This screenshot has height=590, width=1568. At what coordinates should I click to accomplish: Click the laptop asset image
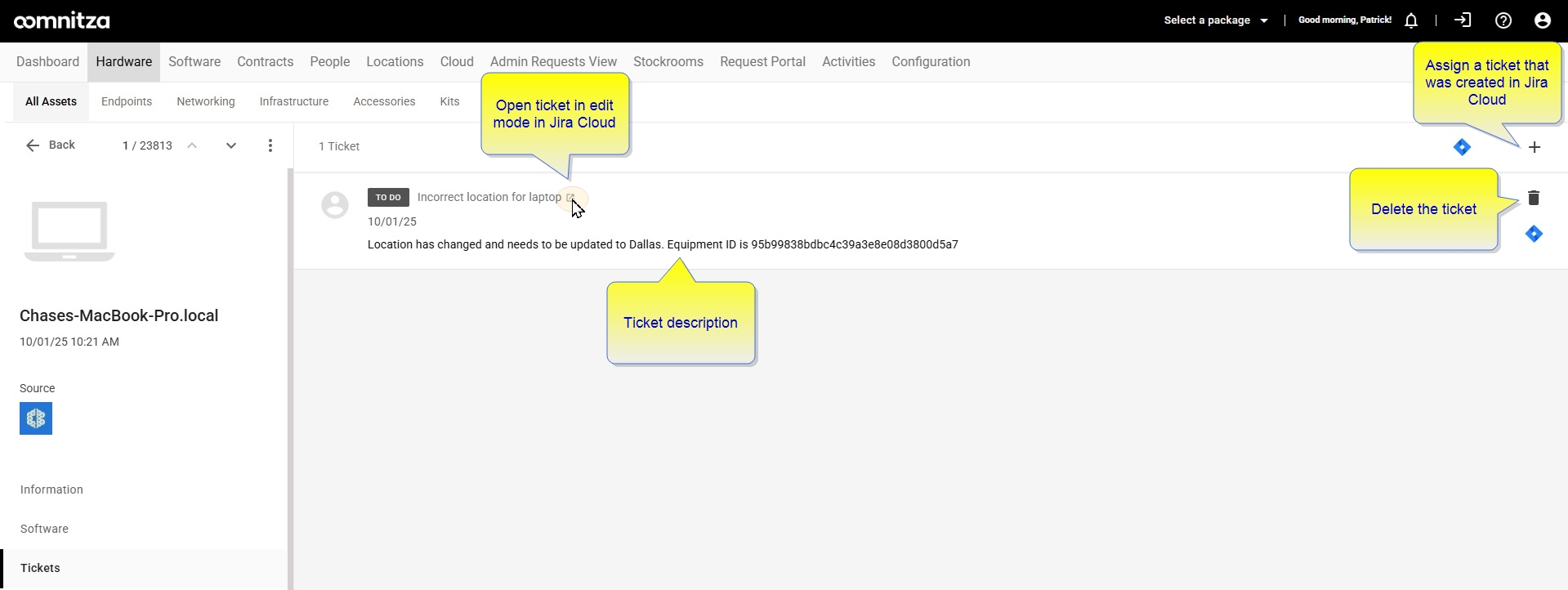[69, 231]
